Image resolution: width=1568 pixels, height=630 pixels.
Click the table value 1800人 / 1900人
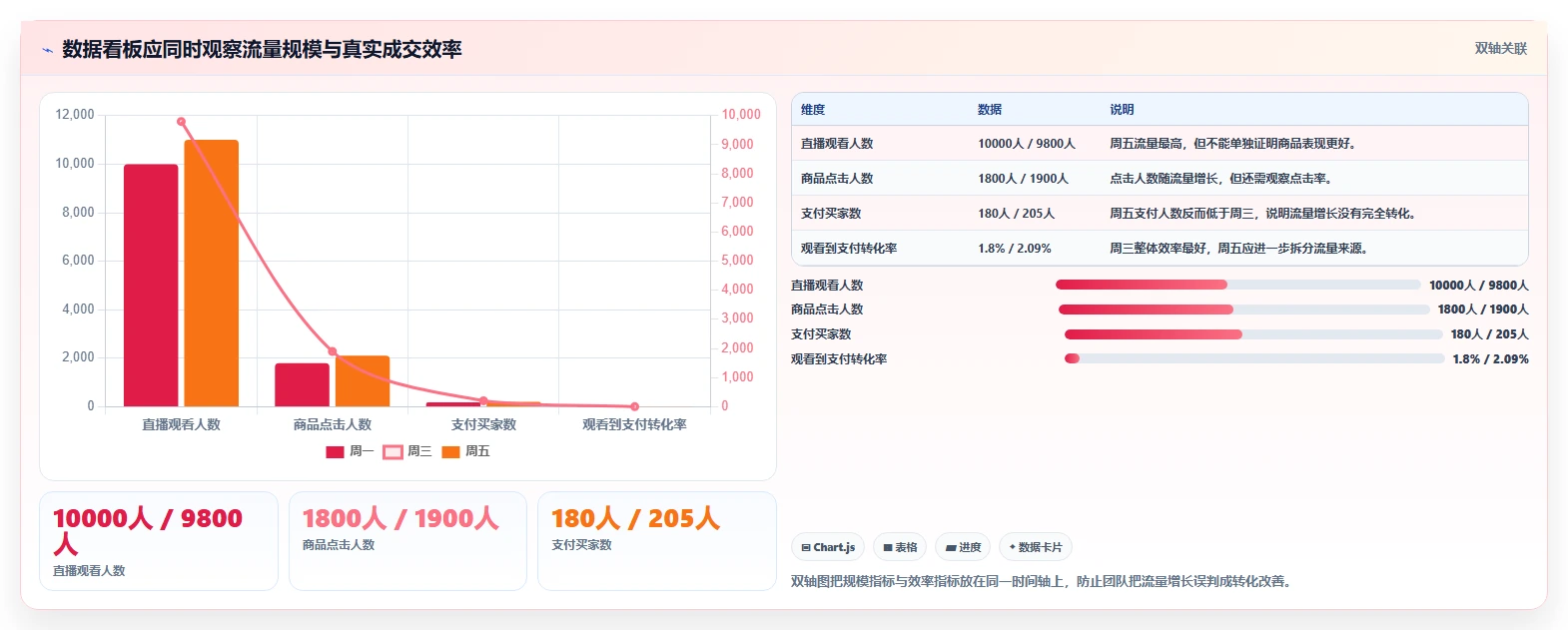(x=1023, y=179)
